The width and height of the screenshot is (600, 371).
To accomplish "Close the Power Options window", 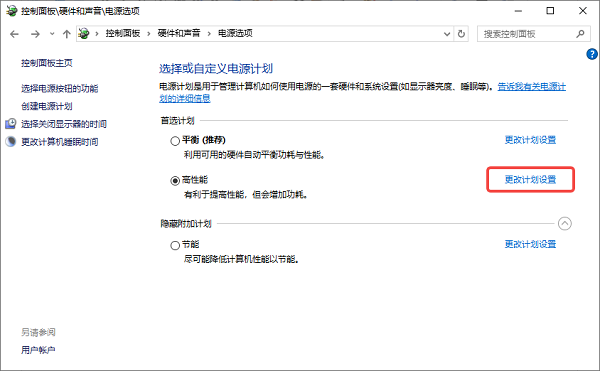I will tap(583, 11).
